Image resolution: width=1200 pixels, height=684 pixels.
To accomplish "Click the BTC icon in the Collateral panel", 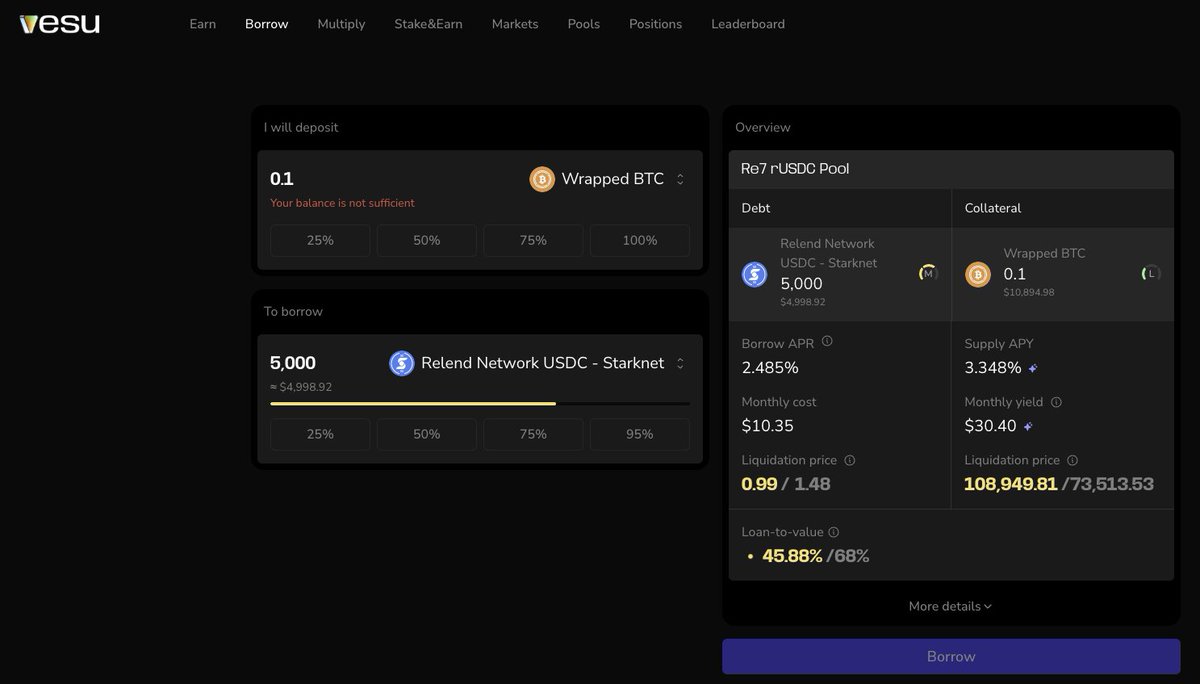I will (x=977, y=274).
